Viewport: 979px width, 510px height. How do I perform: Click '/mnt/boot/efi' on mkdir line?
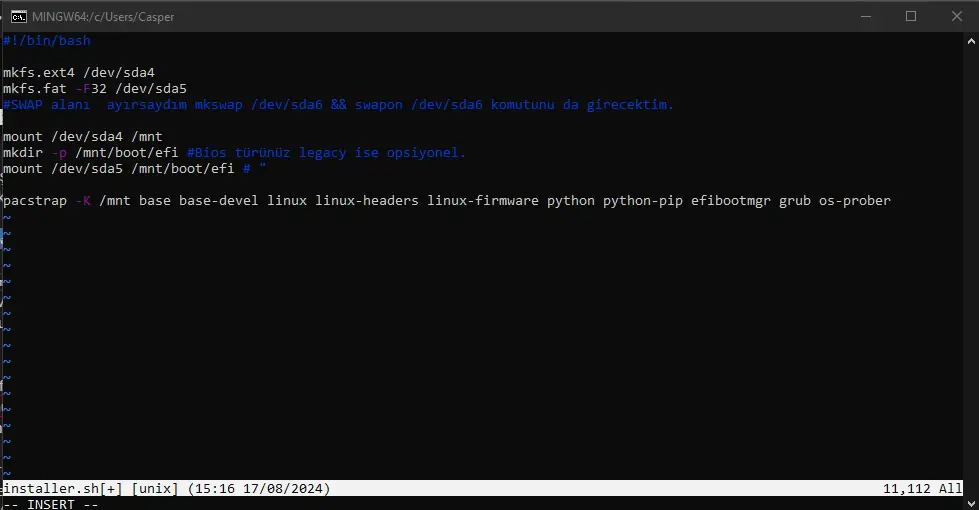tap(127, 153)
